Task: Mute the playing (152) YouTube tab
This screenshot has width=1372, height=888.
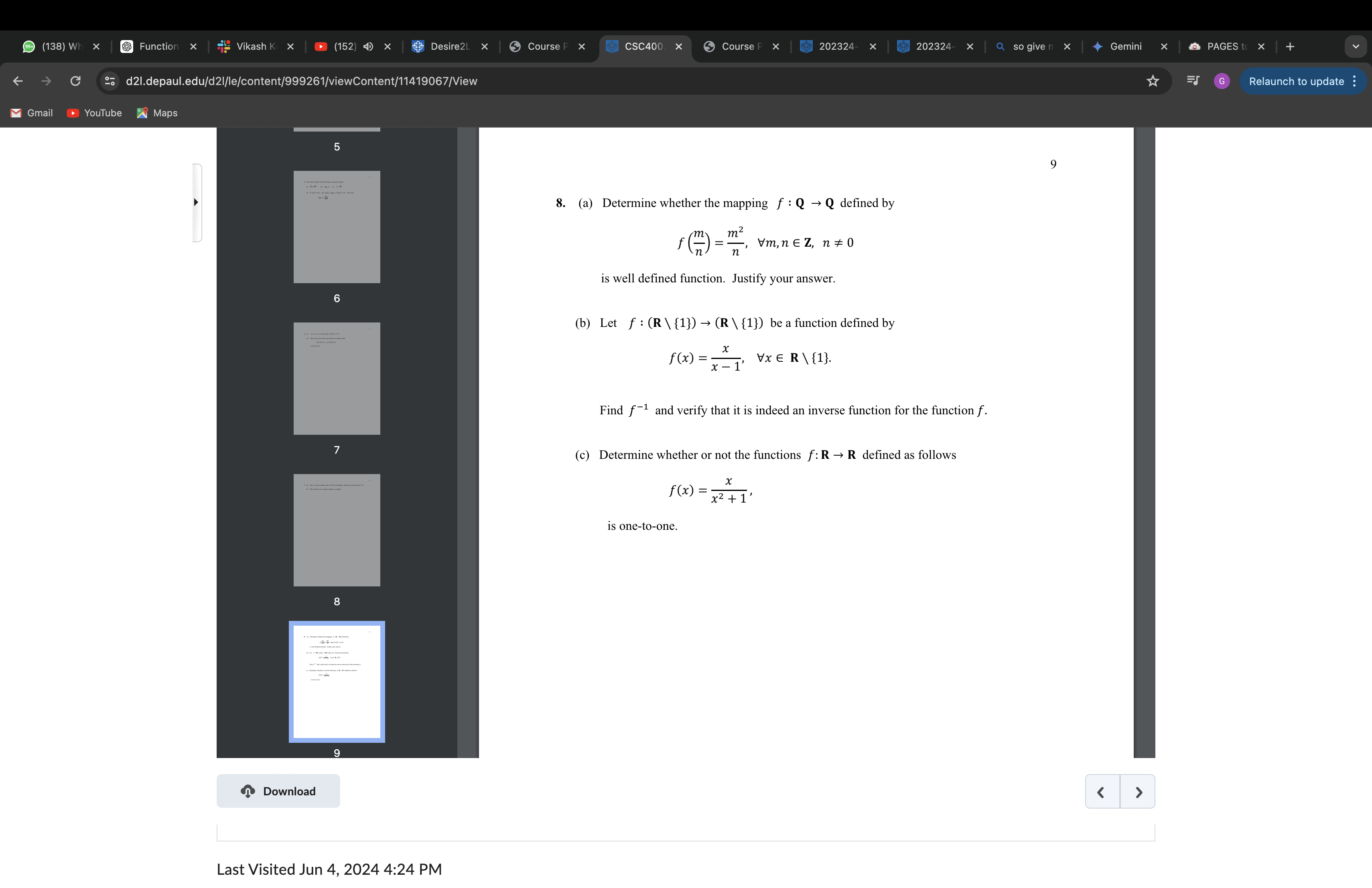Action: pyautogui.click(x=368, y=47)
